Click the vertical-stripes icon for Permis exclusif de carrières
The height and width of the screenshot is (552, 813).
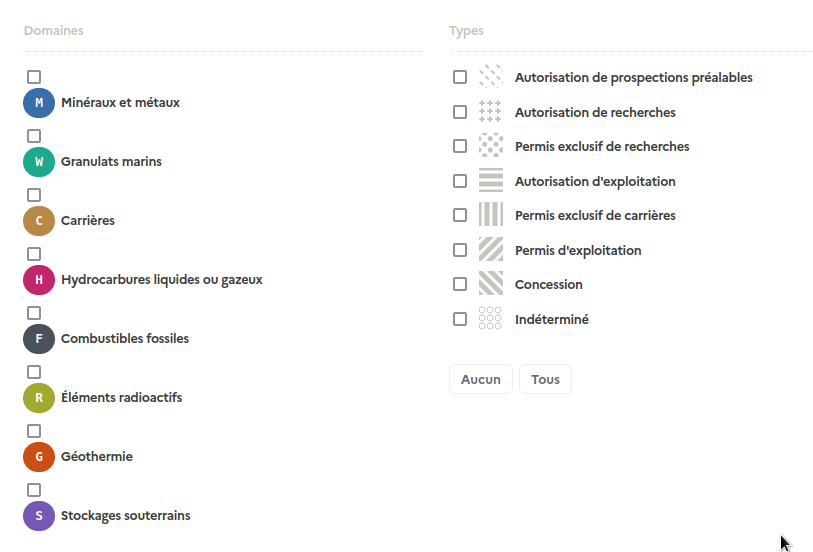tap(490, 215)
